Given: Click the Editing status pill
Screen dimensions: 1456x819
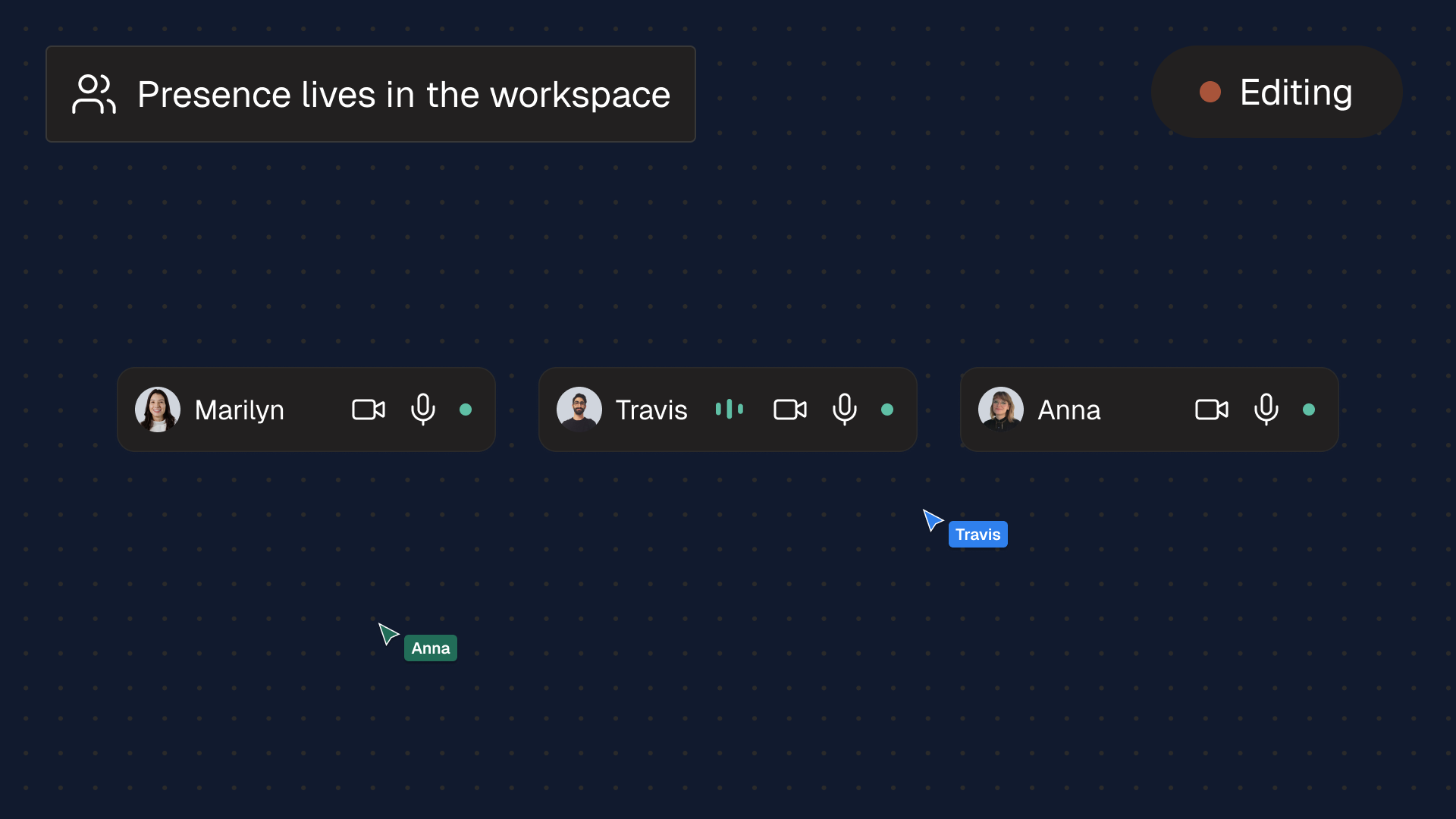Looking at the screenshot, I should tap(1276, 92).
